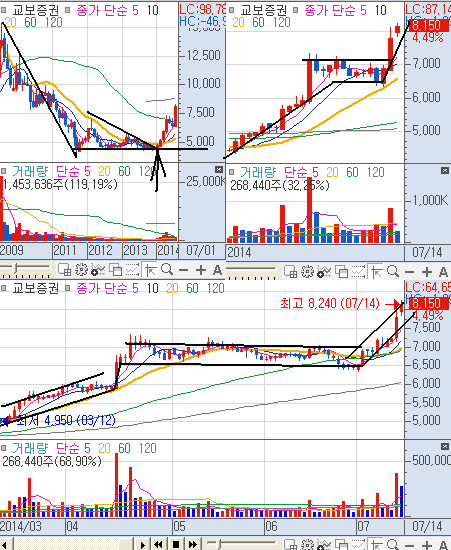
Task: Click the rewind button in daily chart toolbar
Action: 159,544
